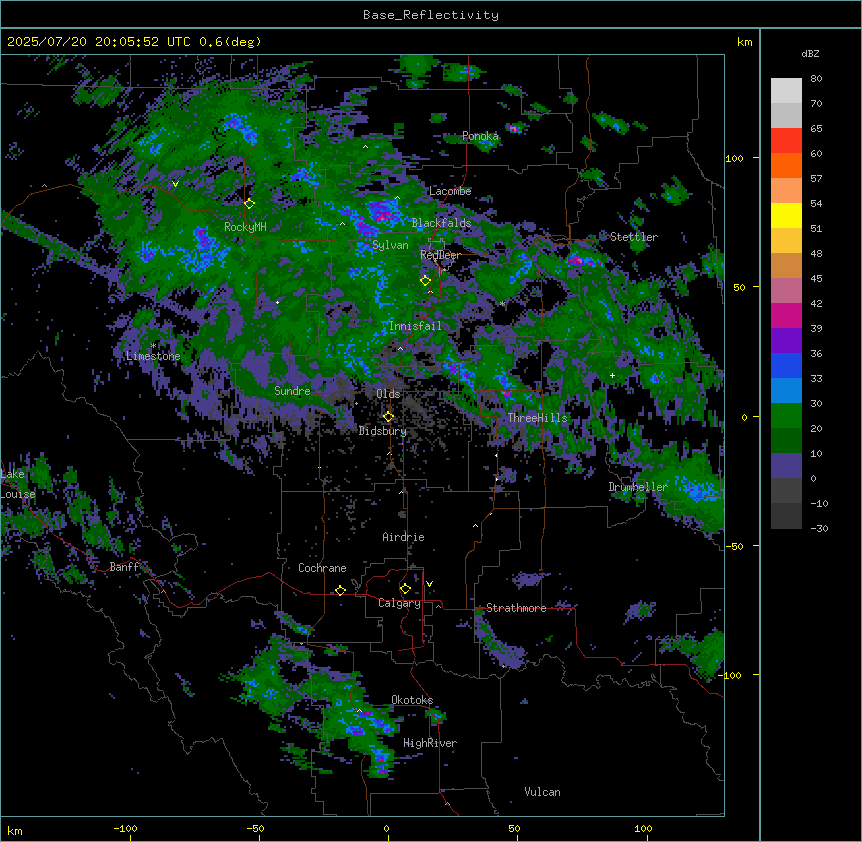Viewport: 862px width, 842px height.
Task: Select the Sundre label
Action: [x=292, y=391]
